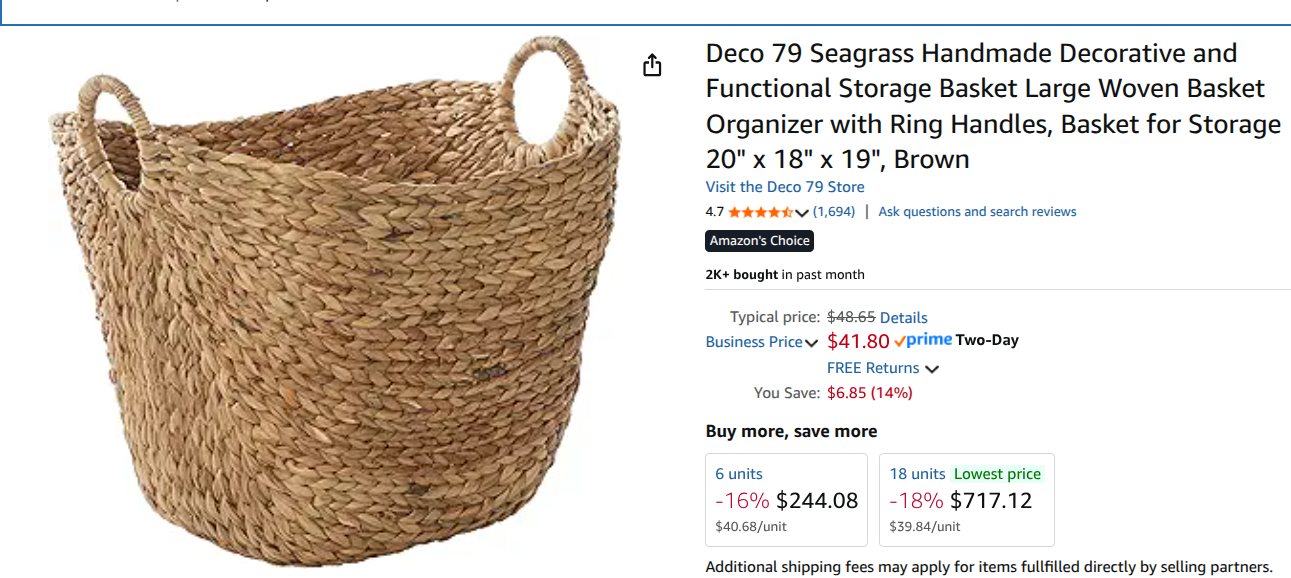Click Ask questions and search reviews
1291x578 pixels.
[977, 212]
